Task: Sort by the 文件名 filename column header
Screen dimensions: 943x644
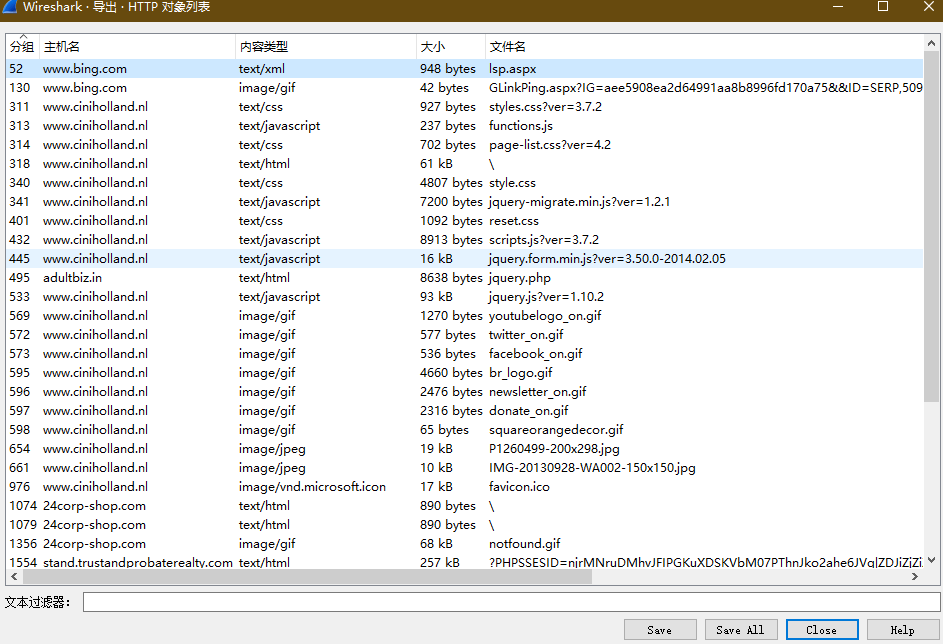Action: tap(704, 47)
